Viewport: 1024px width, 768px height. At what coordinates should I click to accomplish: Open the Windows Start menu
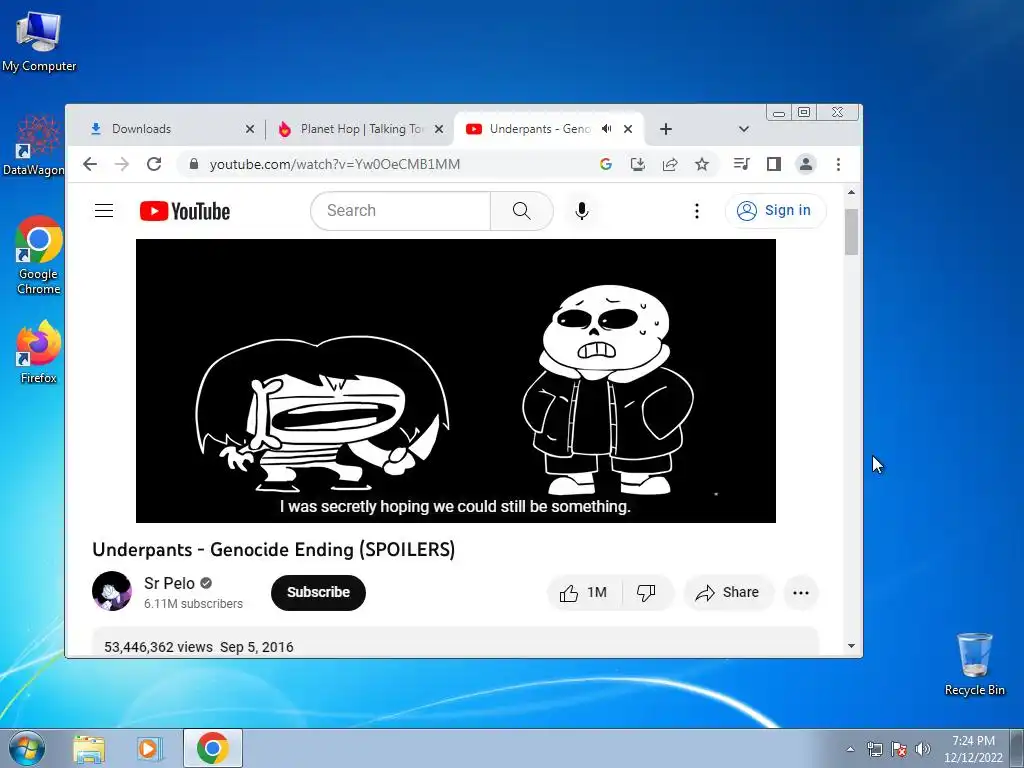(26, 748)
